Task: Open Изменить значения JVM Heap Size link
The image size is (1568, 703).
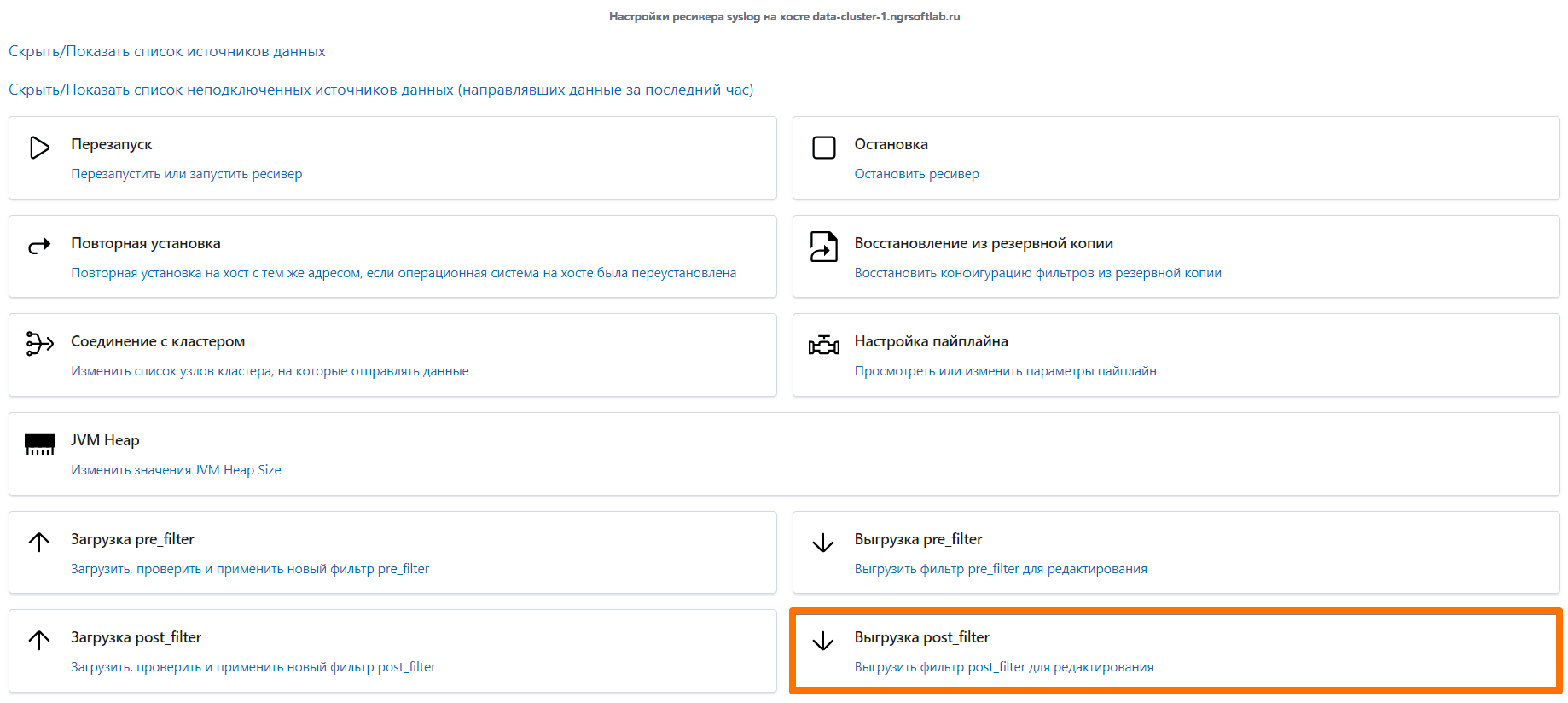Action: point(176,470)
